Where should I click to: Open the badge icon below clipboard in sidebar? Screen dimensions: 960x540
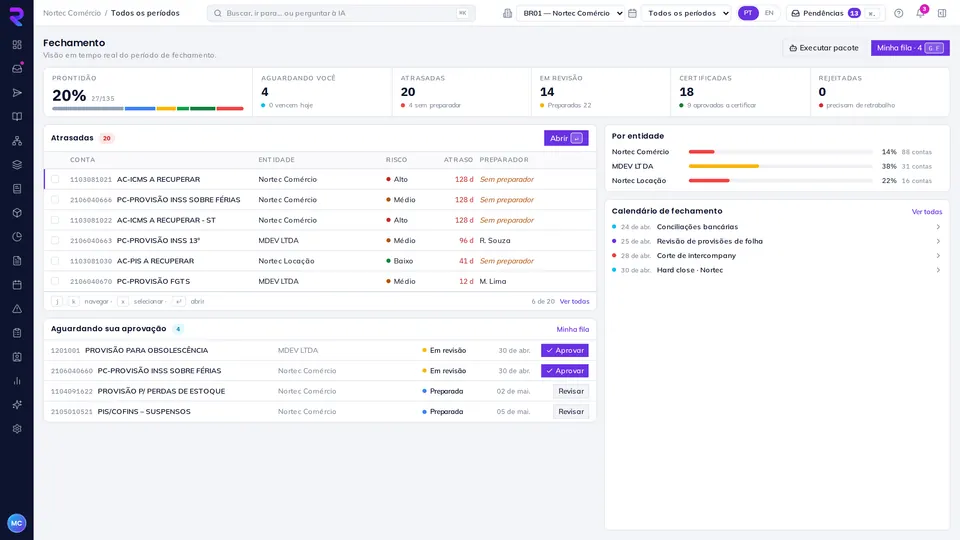click(17, 356)
